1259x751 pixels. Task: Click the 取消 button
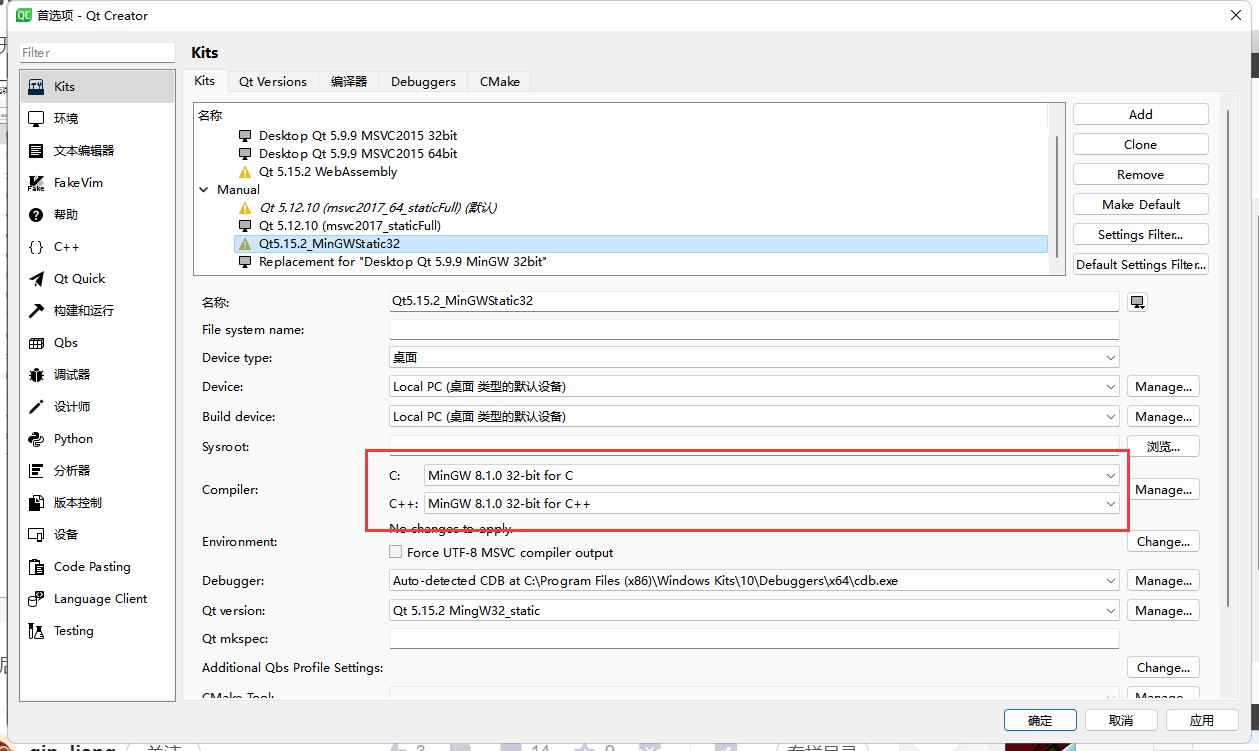tap(1121, 720)
